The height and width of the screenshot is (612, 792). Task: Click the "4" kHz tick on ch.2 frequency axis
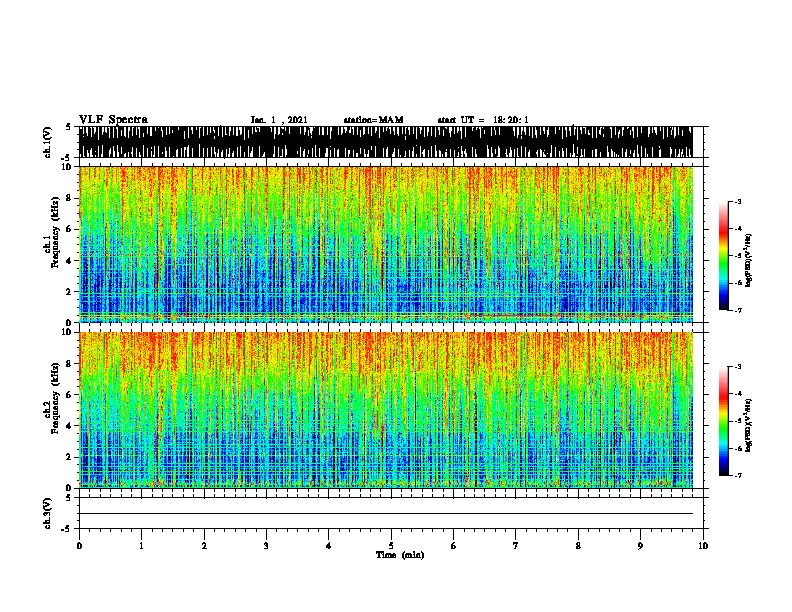coord(70,426)
